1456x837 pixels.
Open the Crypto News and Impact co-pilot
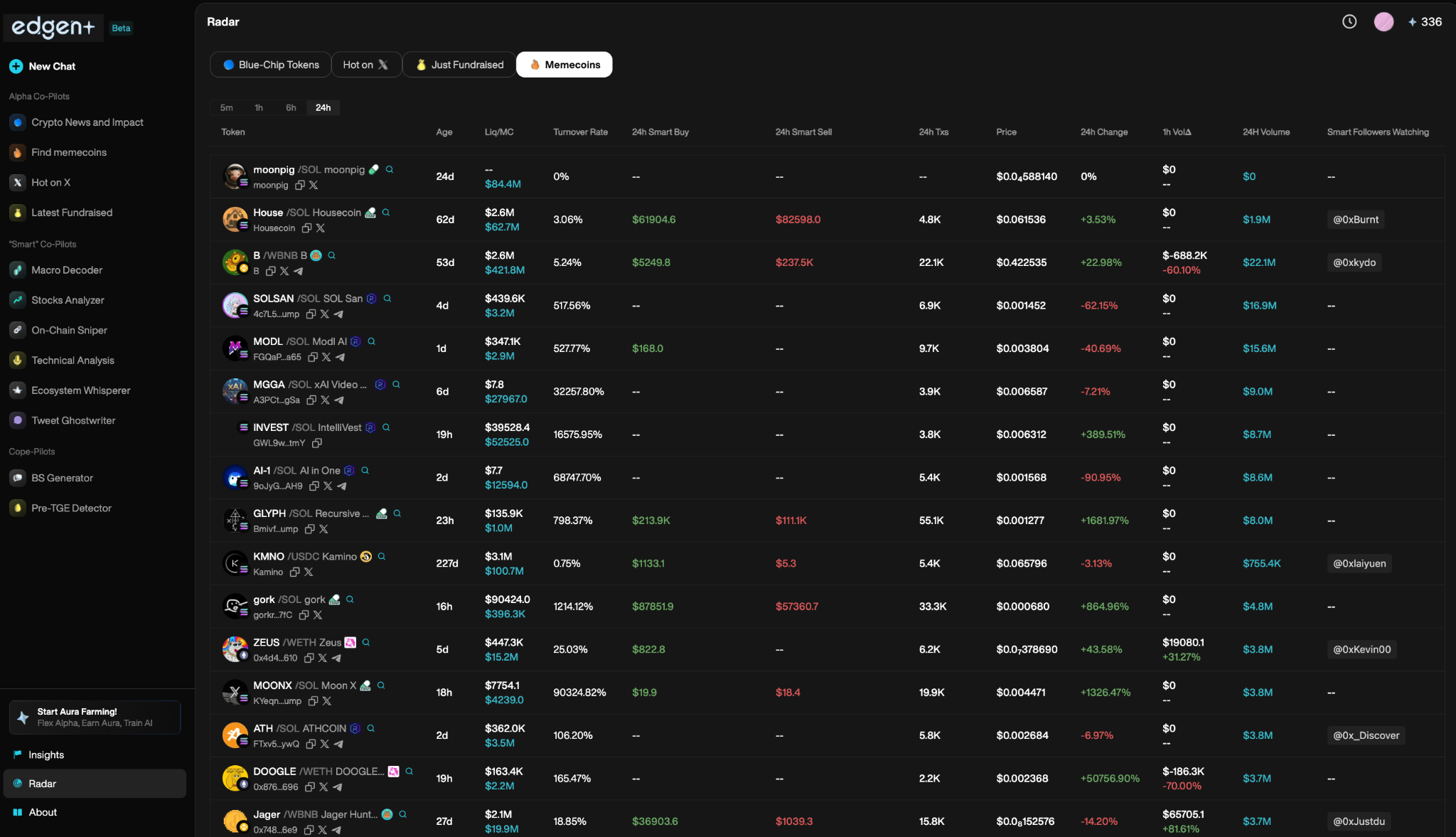87,122
